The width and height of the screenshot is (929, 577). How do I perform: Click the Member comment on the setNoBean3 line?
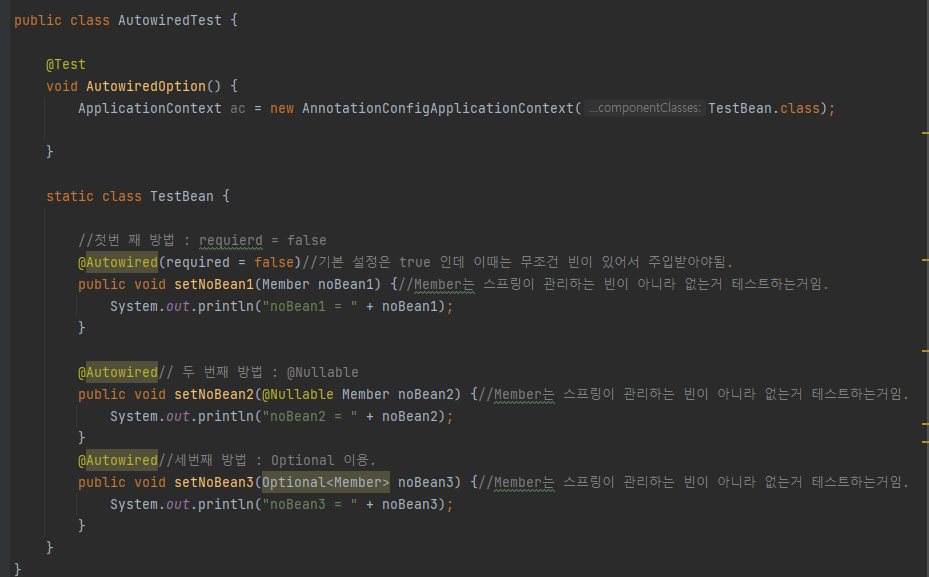pos(693,482)
